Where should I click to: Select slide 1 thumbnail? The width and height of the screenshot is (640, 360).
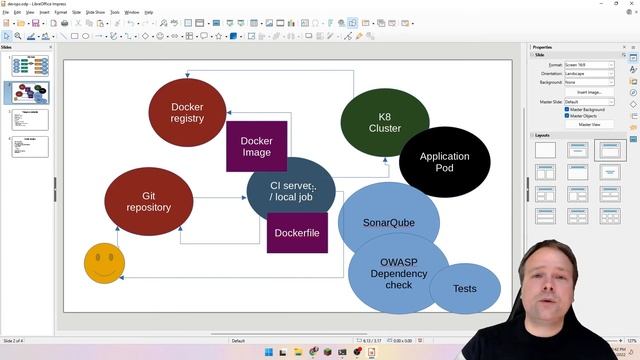click(30, 66)
